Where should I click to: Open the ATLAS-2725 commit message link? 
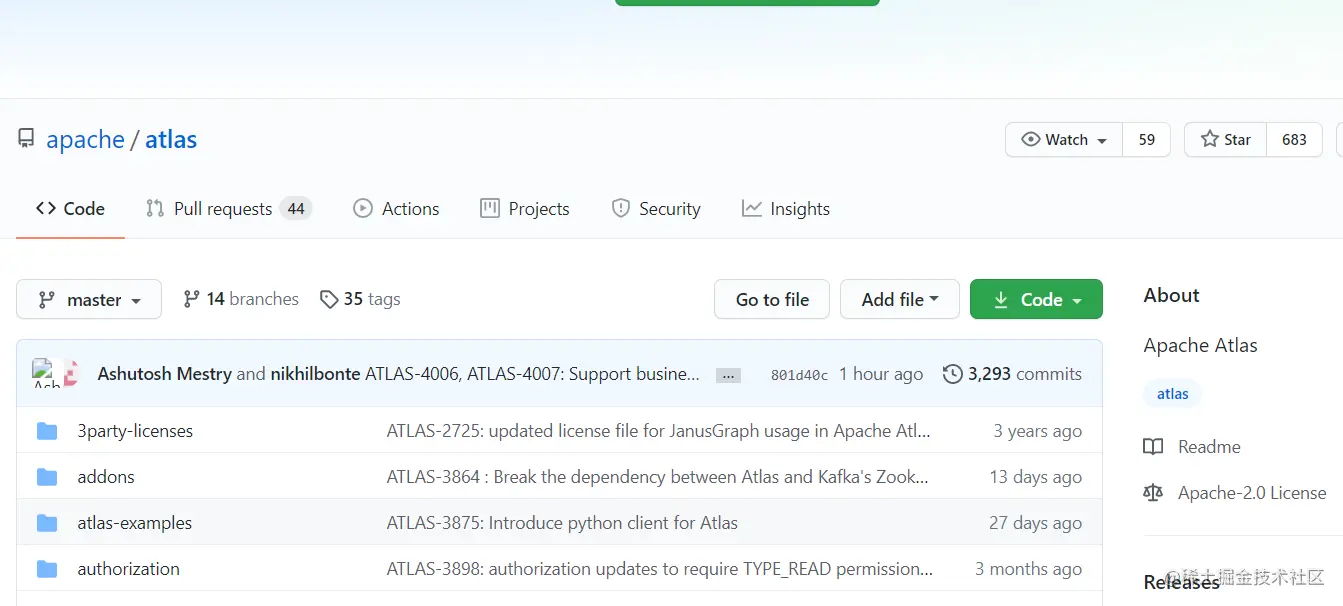(659, 431)
